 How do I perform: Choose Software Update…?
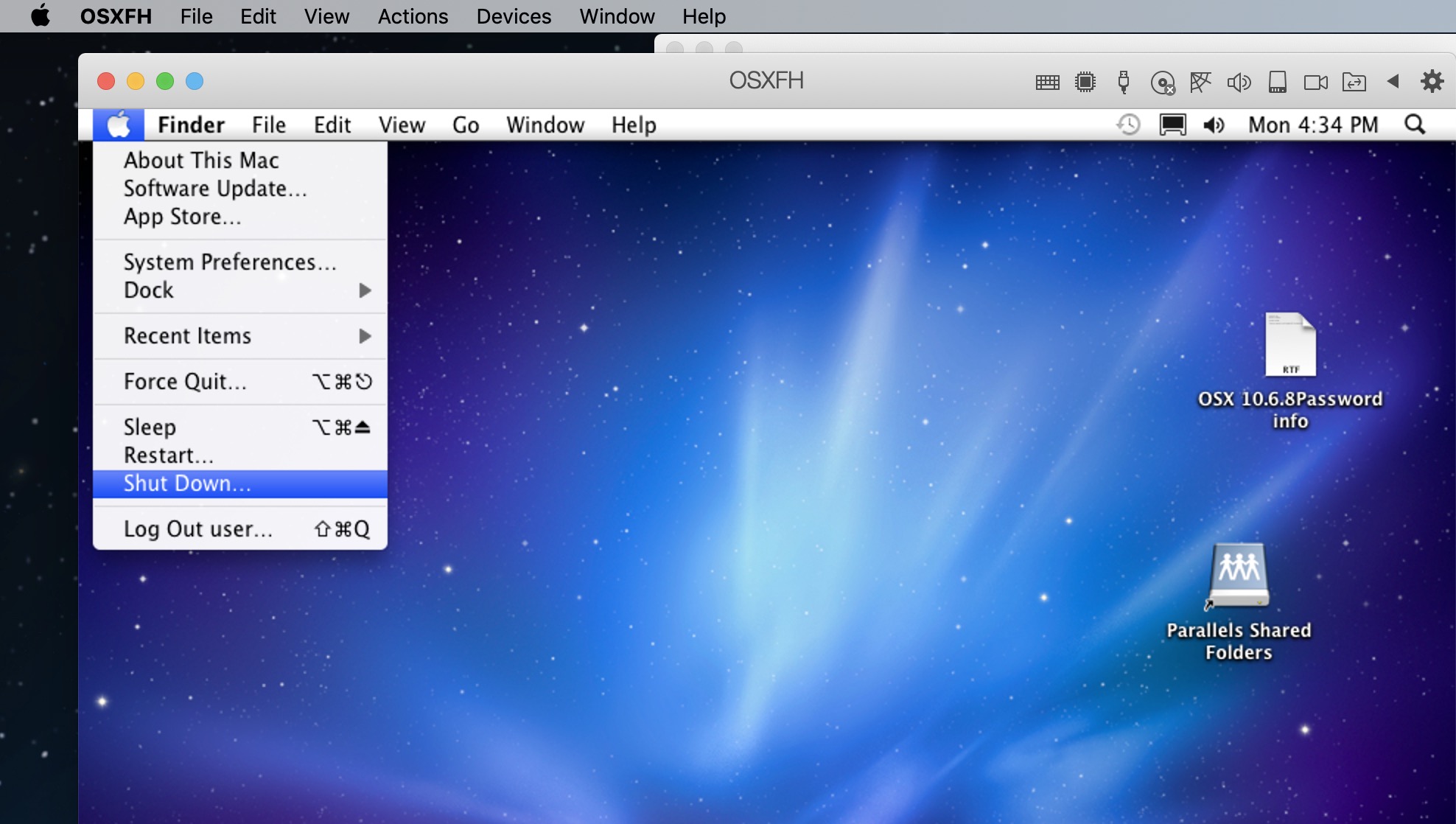(x=240, y=188)
